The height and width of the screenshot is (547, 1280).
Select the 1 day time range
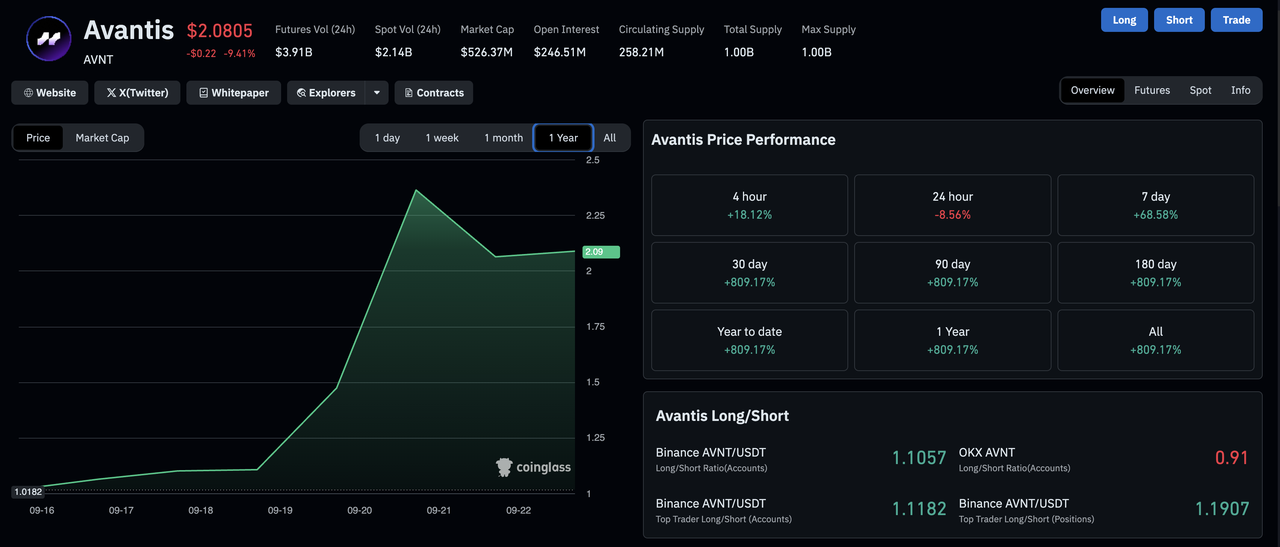coord(387,138)
